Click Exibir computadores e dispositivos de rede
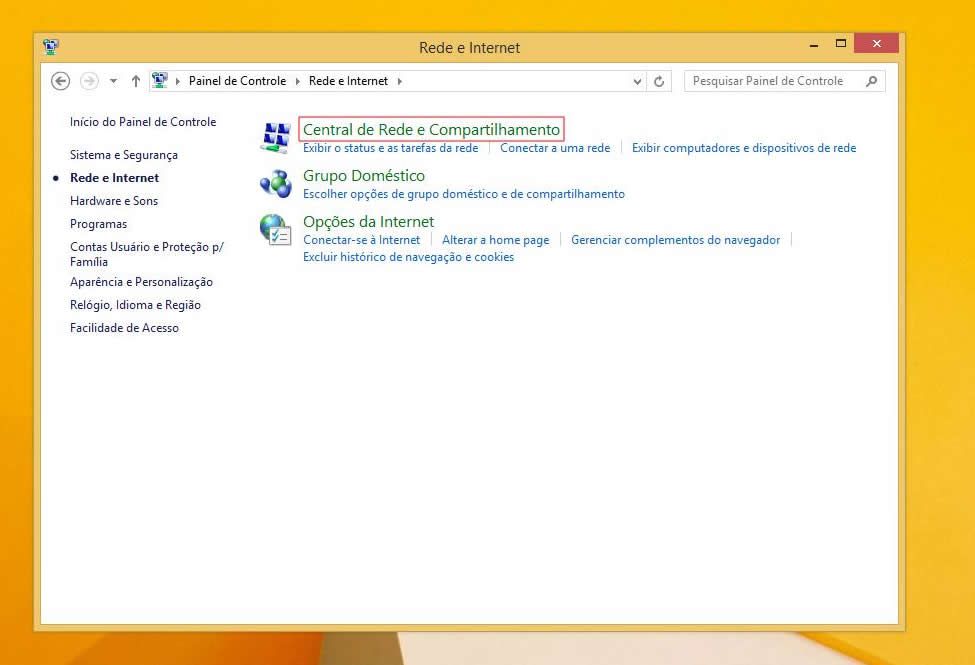 (744, 148)
